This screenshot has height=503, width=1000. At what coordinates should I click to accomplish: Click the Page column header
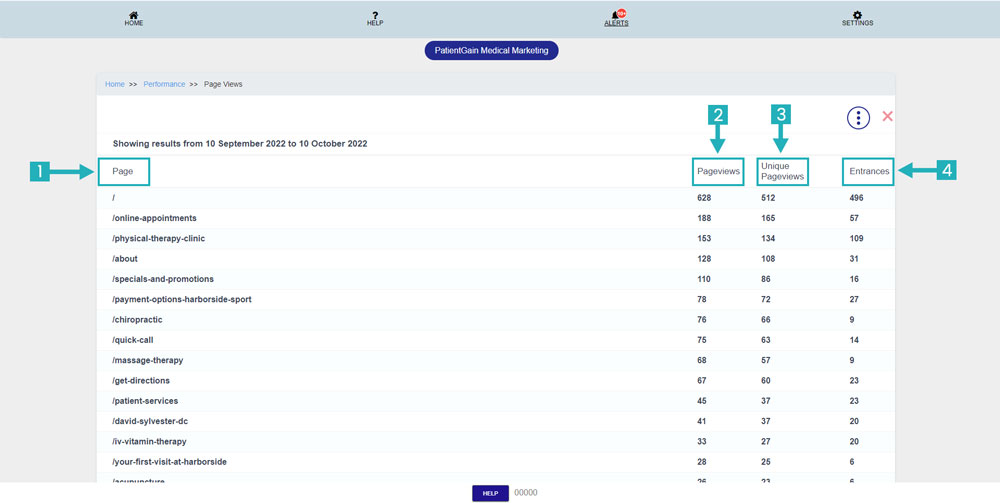[x=122, y=171]
